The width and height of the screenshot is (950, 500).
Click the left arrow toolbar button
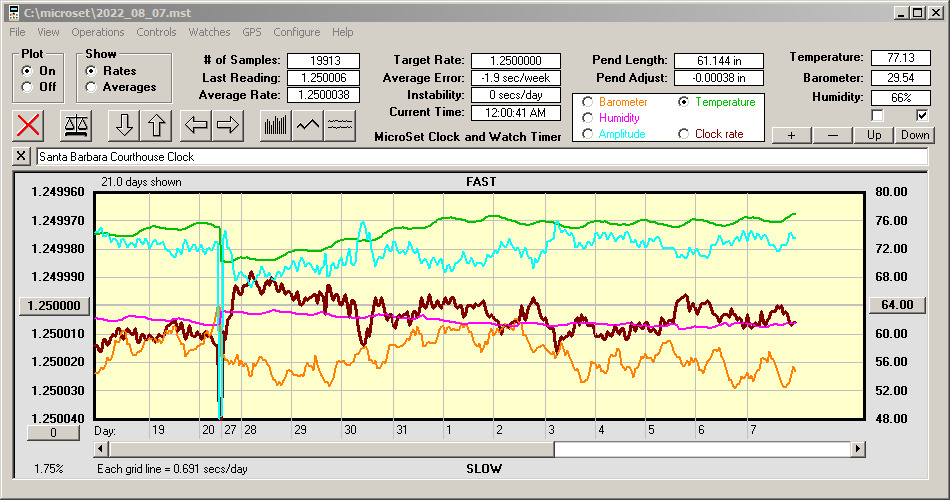pyautogui.click(x=197, y=125)
